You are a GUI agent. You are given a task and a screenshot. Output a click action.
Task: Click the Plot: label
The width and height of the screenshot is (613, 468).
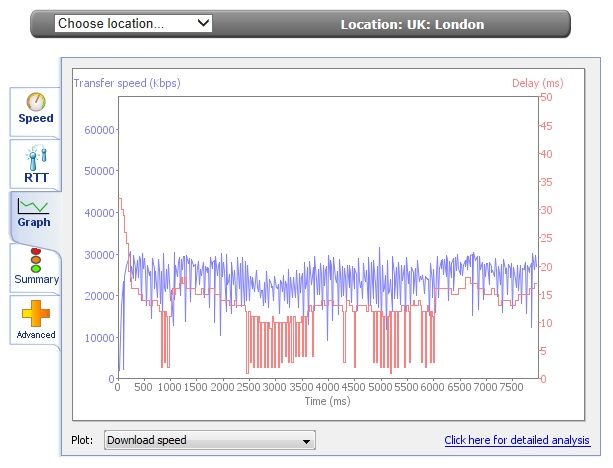(x=82, y=440)
